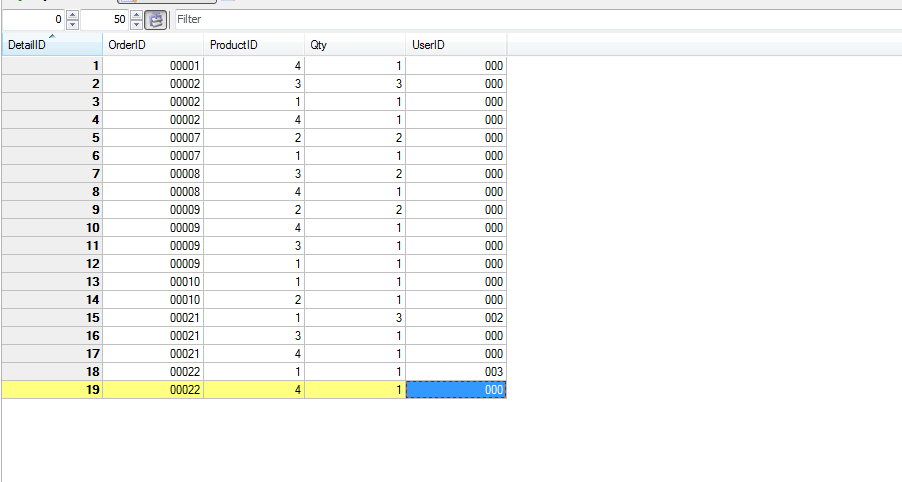The width and height of the screenshot is (902, 482).
Task: Sort by the Qty column header
Action: click(355, 45)
